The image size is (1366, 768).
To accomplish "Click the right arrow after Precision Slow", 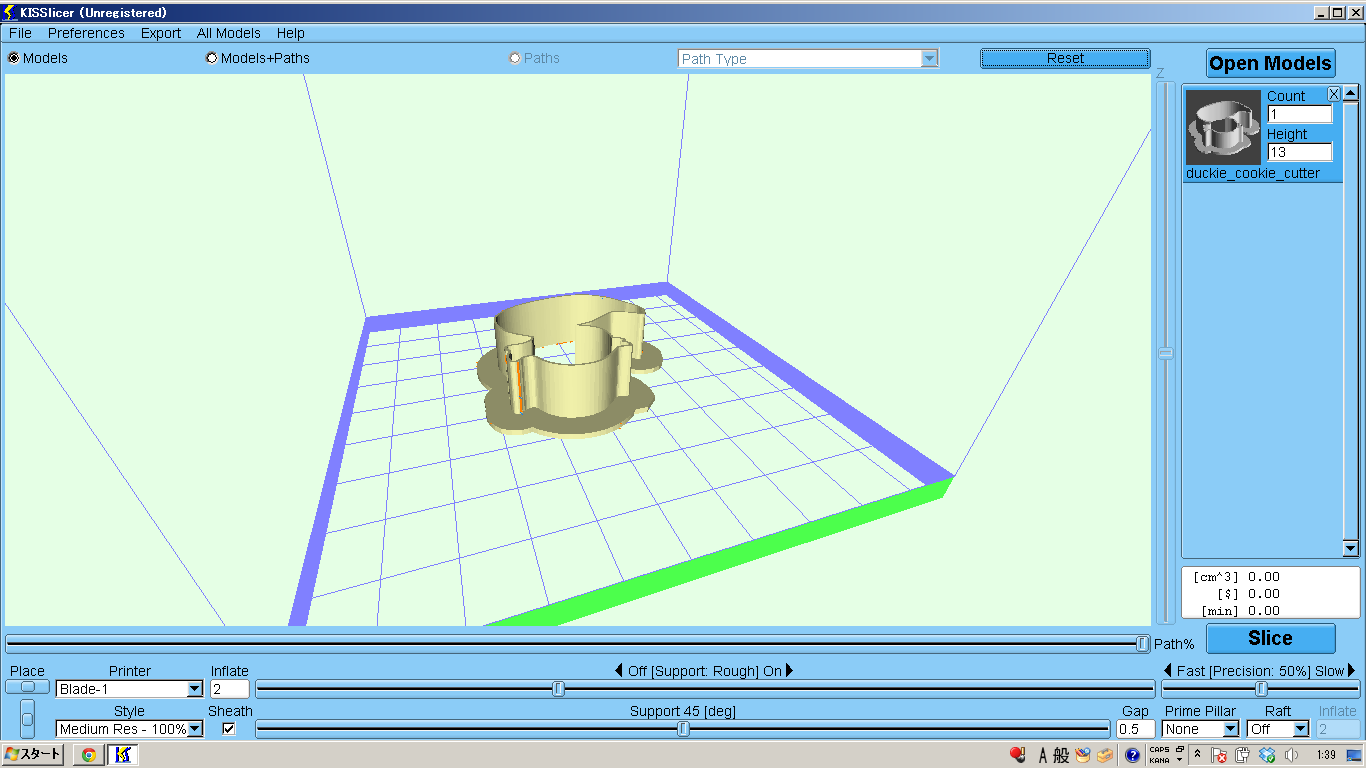I will [1352, 671].
